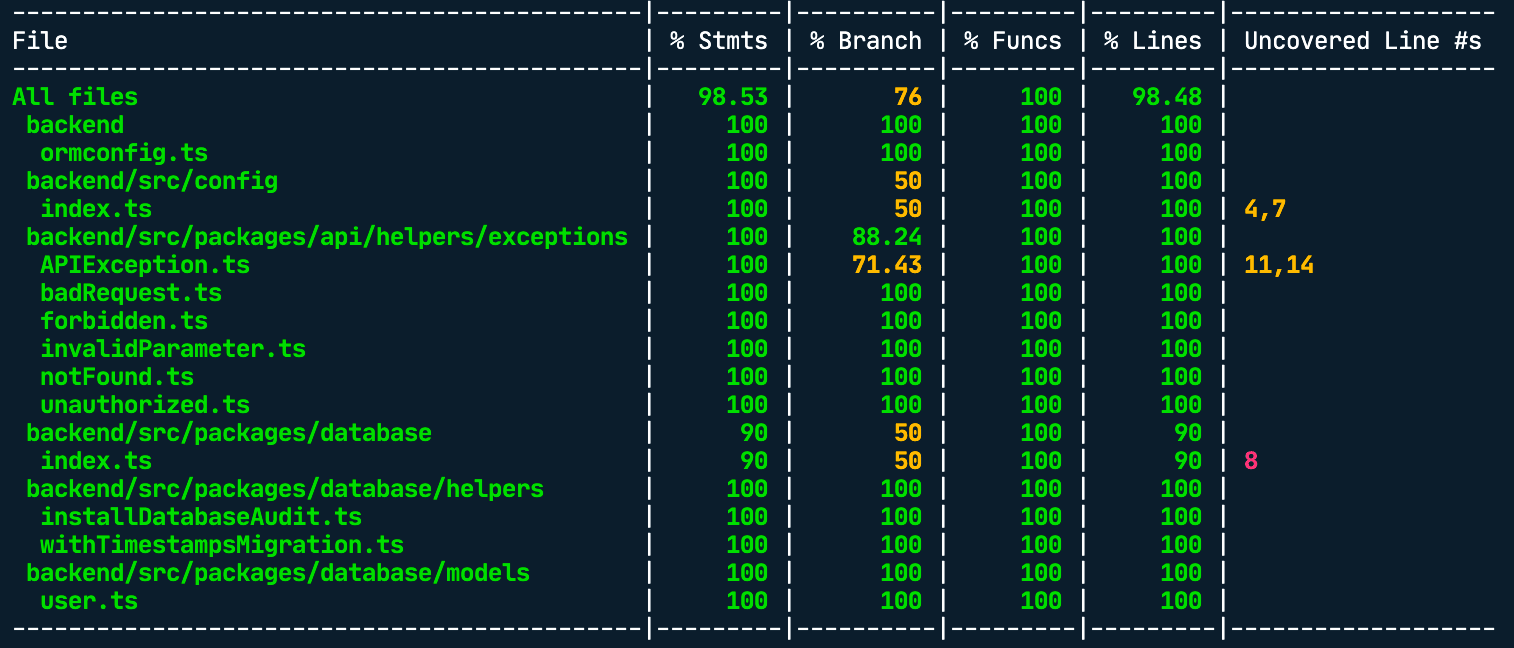The height and width of the screenshot is (648, 1514).
Task: Click the '% Funcs' column header
Action: pos(1013,41)
